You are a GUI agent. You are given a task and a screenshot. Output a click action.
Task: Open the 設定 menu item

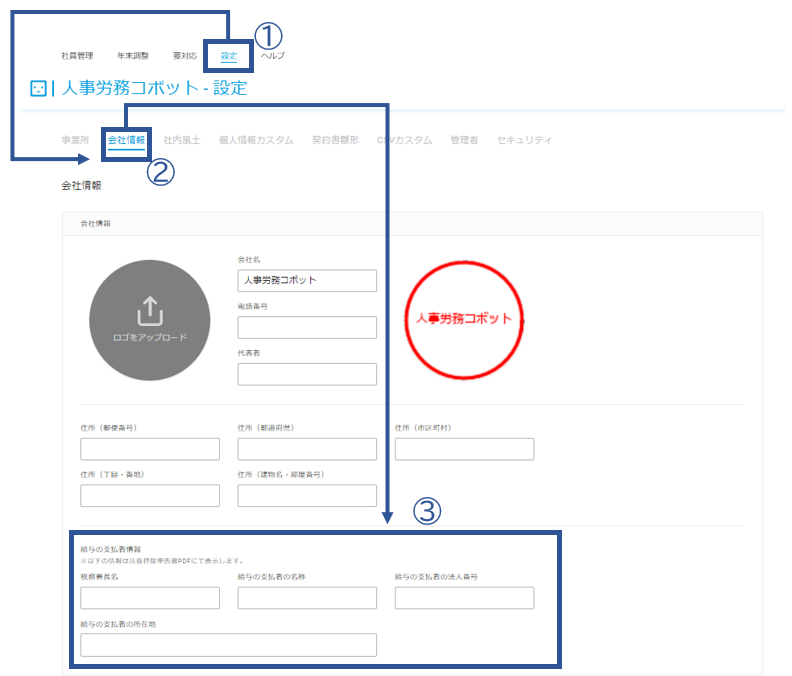229,56
